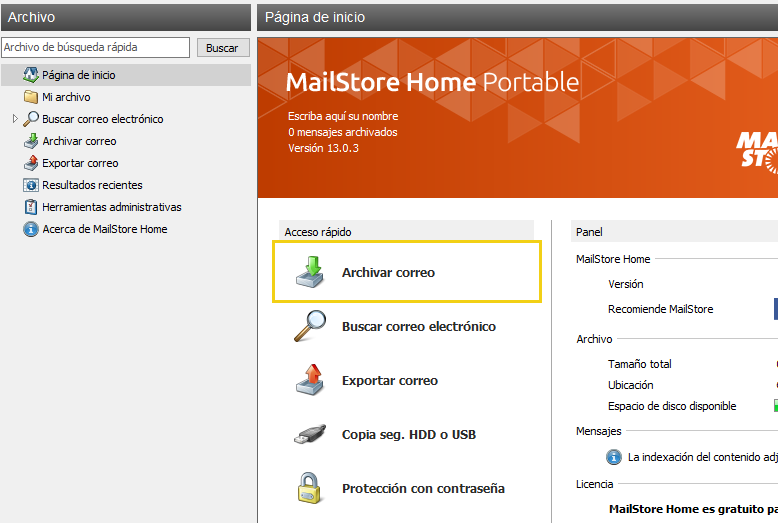Open Copia seg. HDD o USB

point(409,435)
